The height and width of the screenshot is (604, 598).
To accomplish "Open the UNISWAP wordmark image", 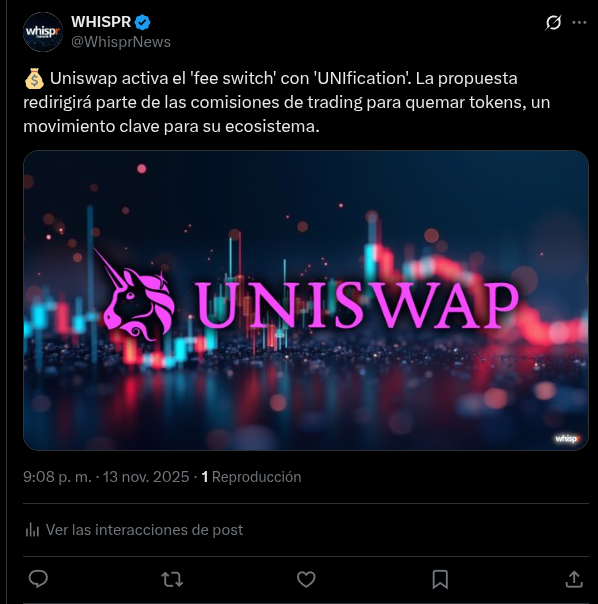I will (358, 305).
